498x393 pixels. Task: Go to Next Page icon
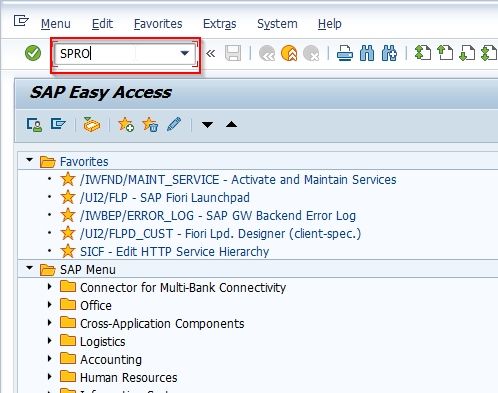467,53
